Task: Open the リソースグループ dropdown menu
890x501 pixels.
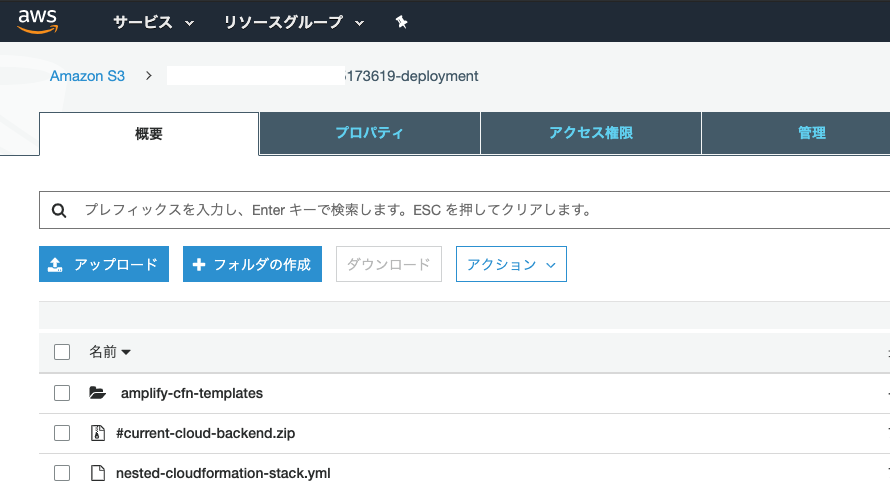Action: [x=293, y=22]
